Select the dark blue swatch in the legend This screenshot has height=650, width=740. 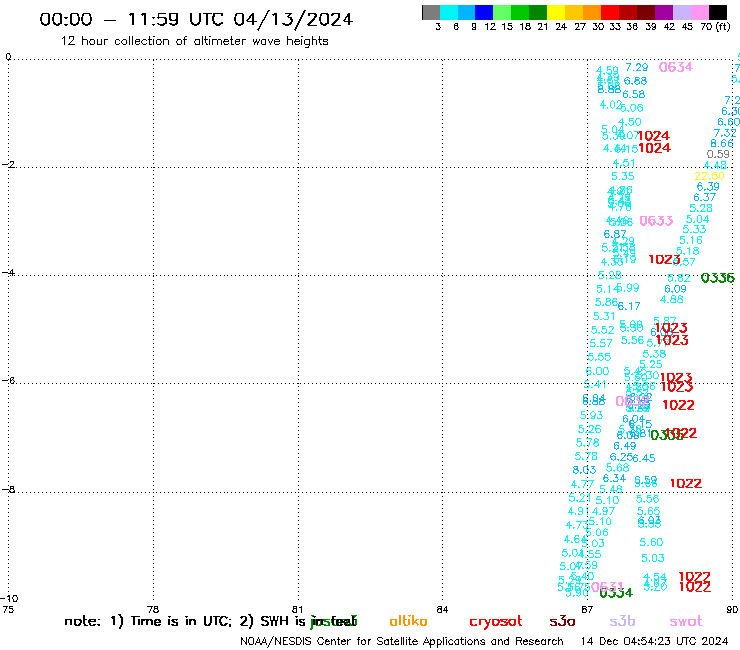point(484,12)
